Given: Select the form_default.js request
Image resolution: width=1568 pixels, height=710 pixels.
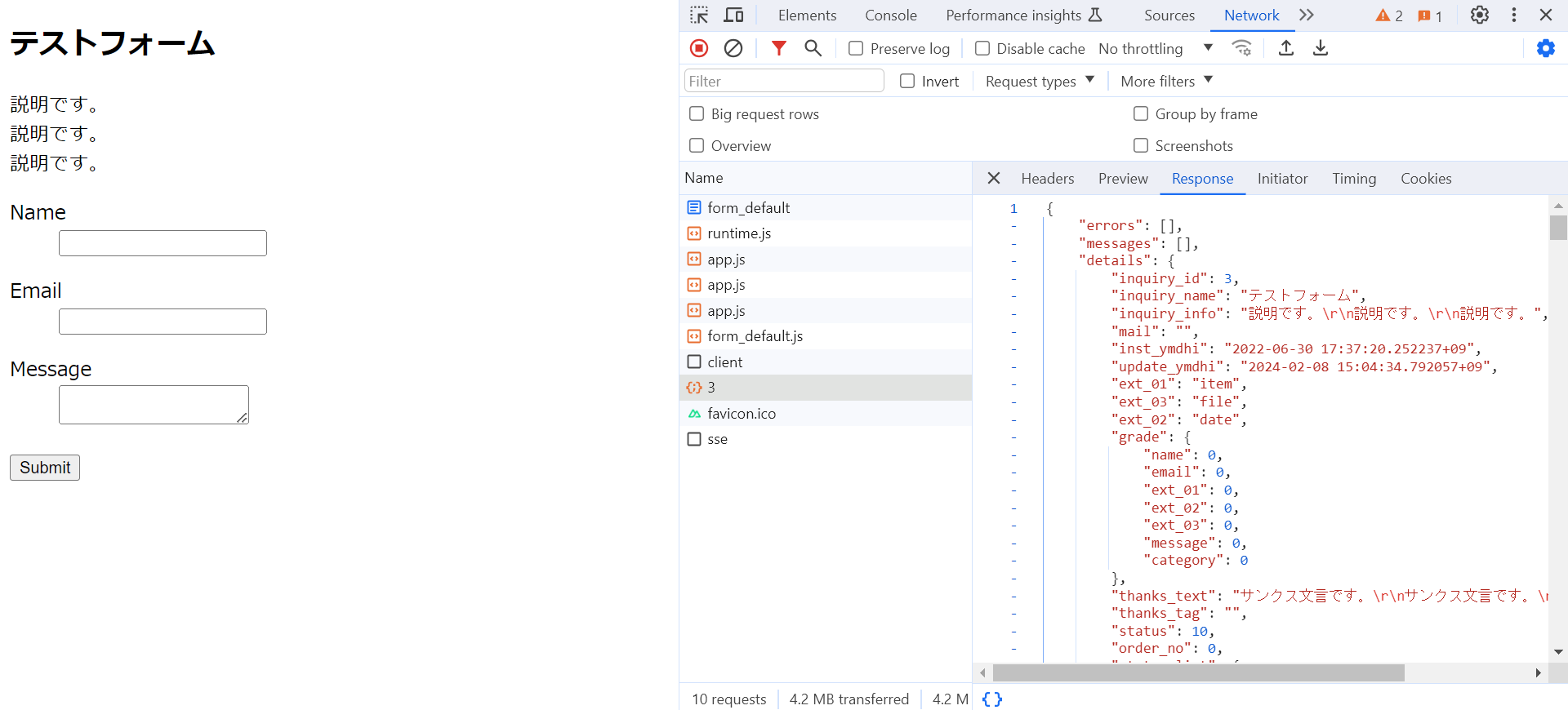Looking at the screenshot, I should pyautogui.click(x=755, y=336).
